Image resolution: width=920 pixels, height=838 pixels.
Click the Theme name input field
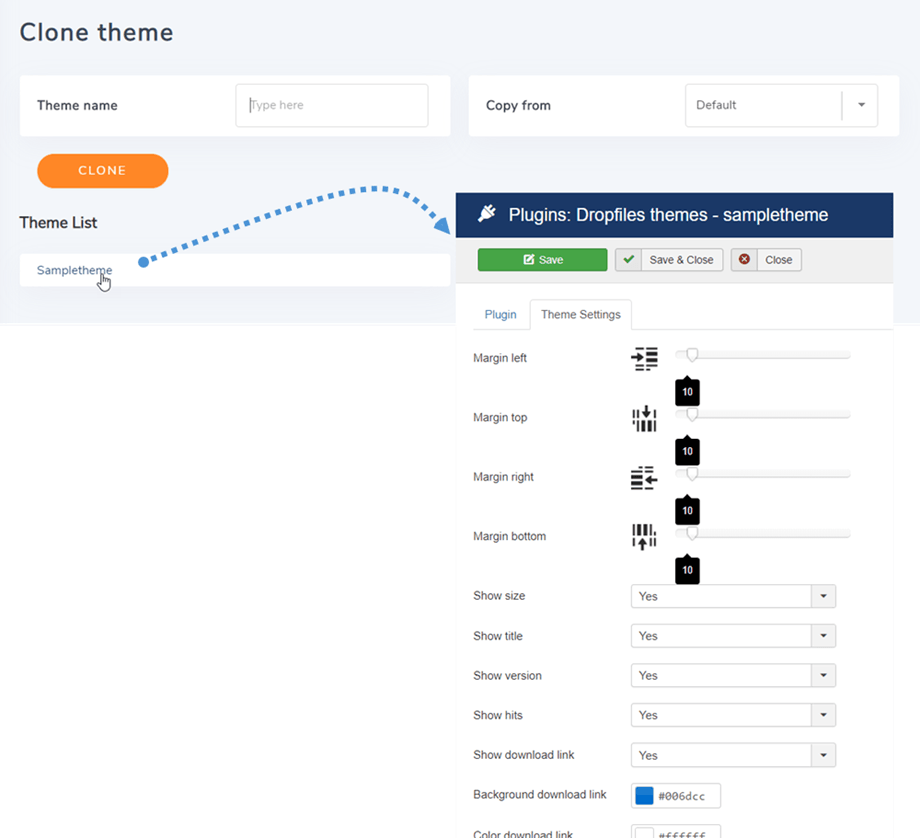[331, 105]
